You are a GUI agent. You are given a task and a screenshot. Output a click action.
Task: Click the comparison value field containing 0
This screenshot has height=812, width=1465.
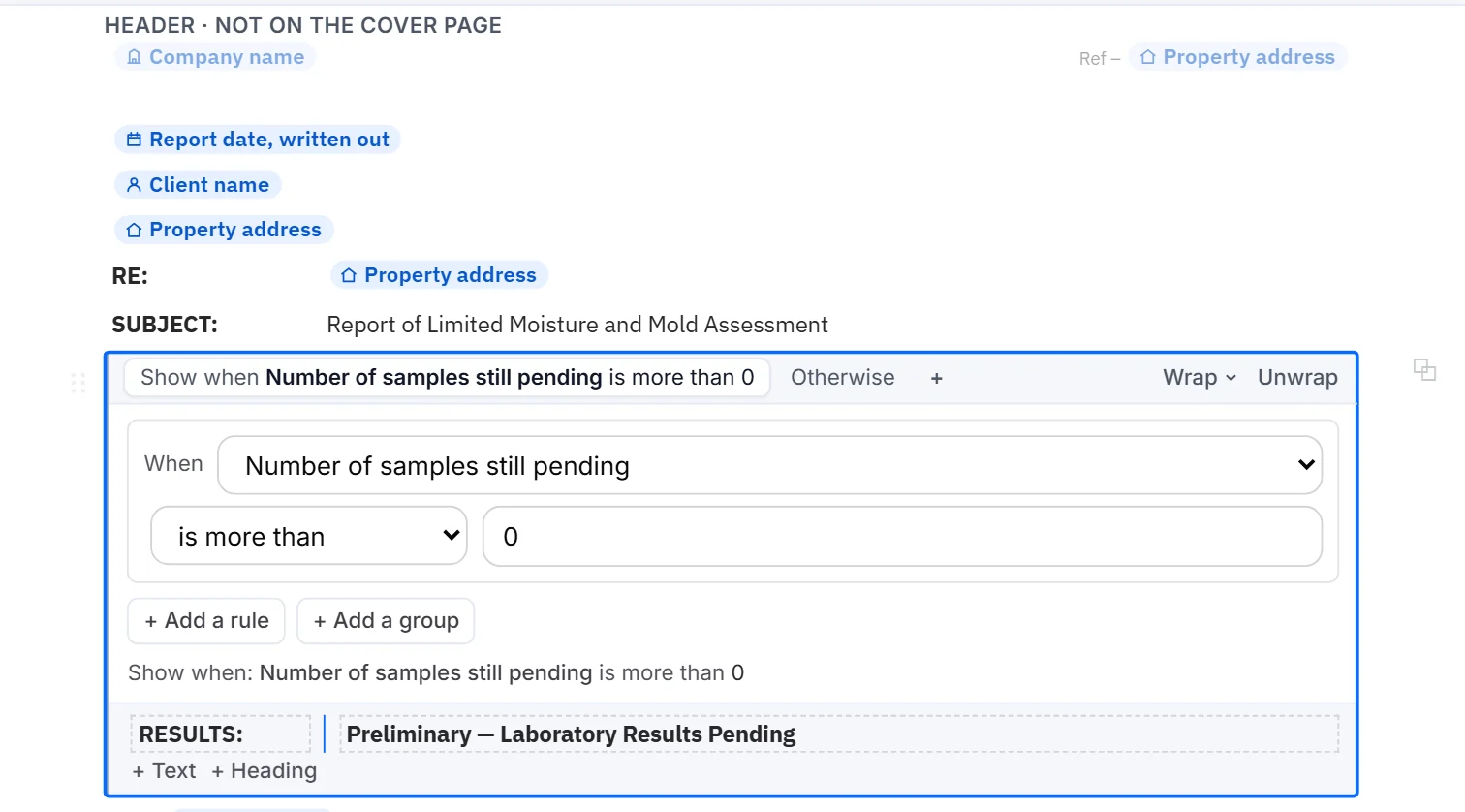(x=902, y=536)
